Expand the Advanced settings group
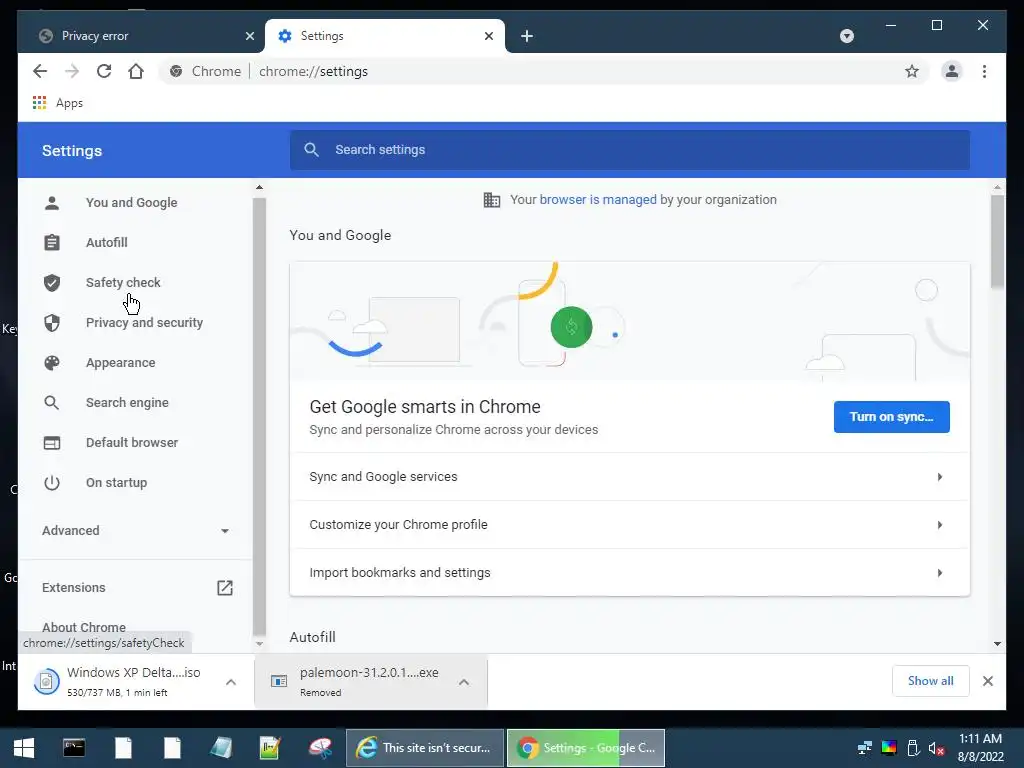Image resolution: width=1024 pixels, height=768 pixels. pyautogui.click(x=135, y=530)
